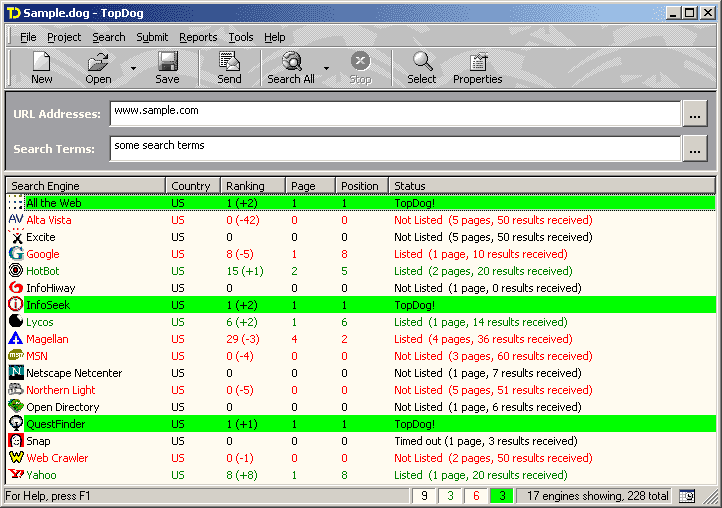The image size is (722, 508).
Task: Click the Save floppy disk icon
Action: click(x=167, y=61)
